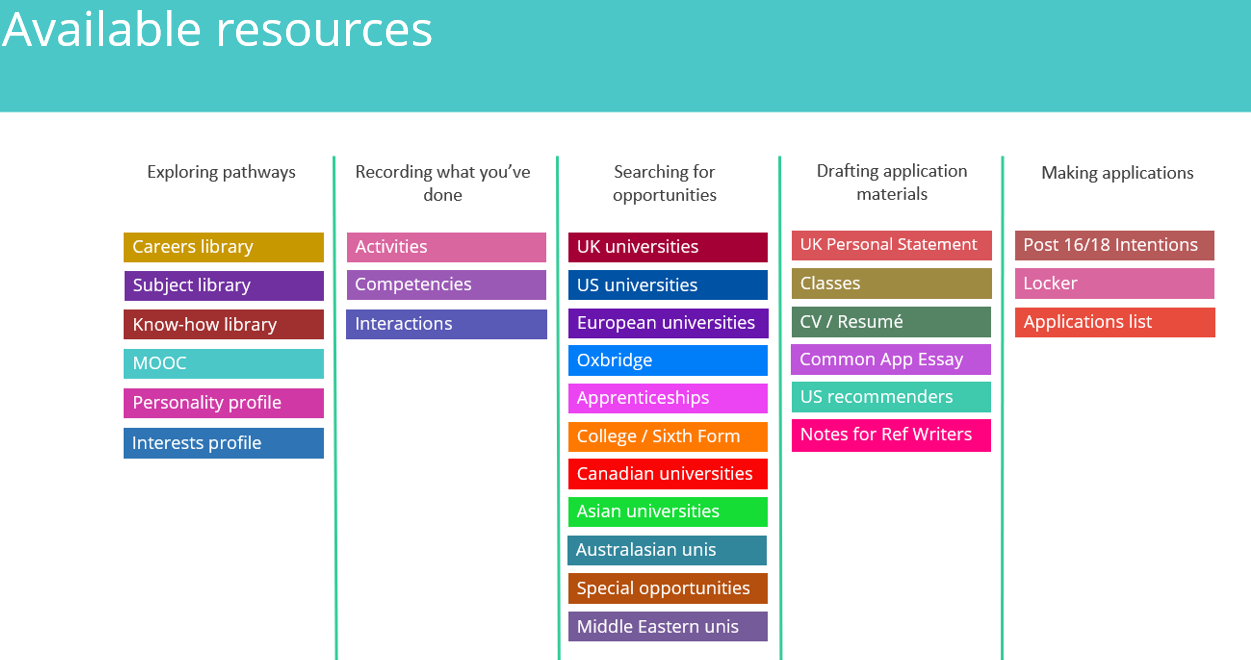Click Drafting application materials heading

892,182
